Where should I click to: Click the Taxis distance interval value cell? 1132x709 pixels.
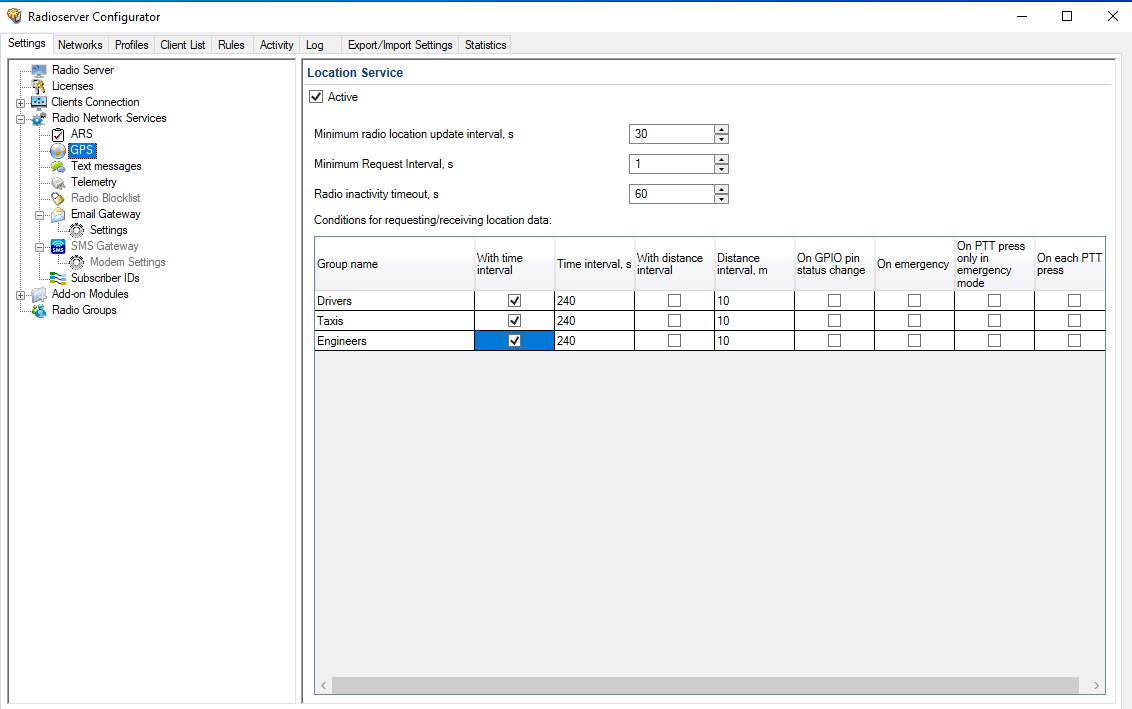pos(754,321)
